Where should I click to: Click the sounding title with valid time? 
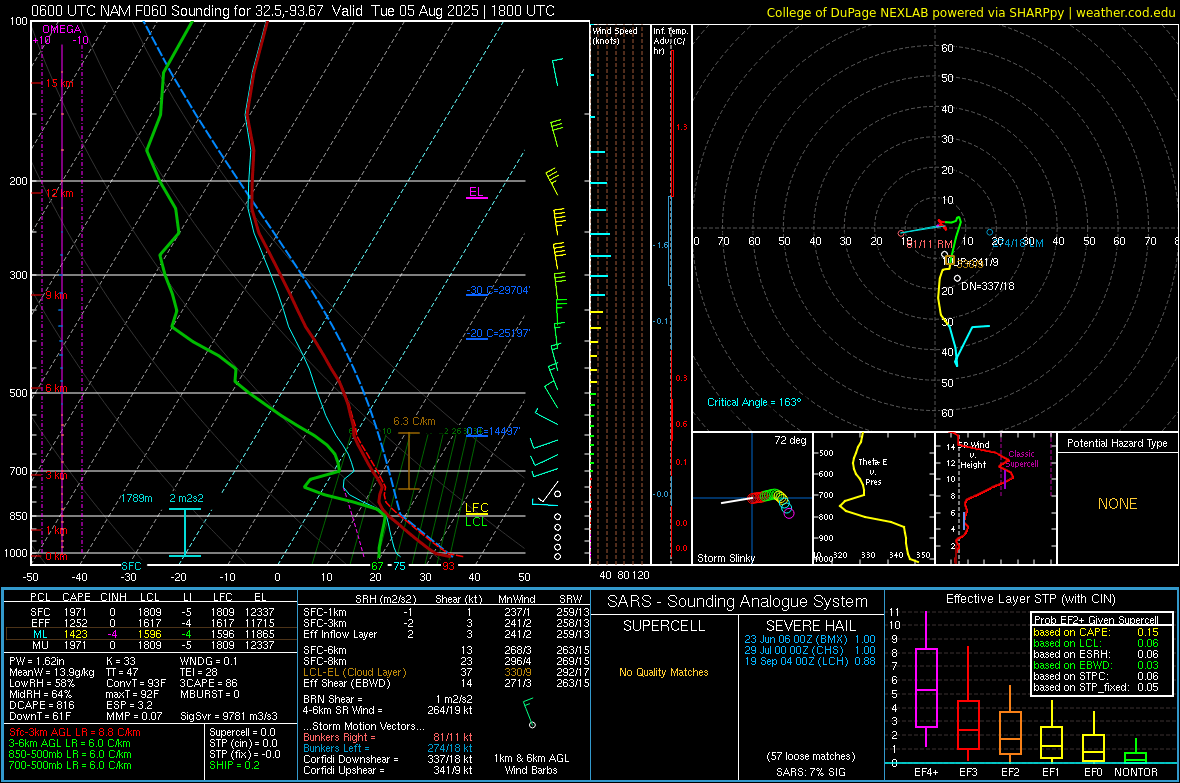coord(293,11)
